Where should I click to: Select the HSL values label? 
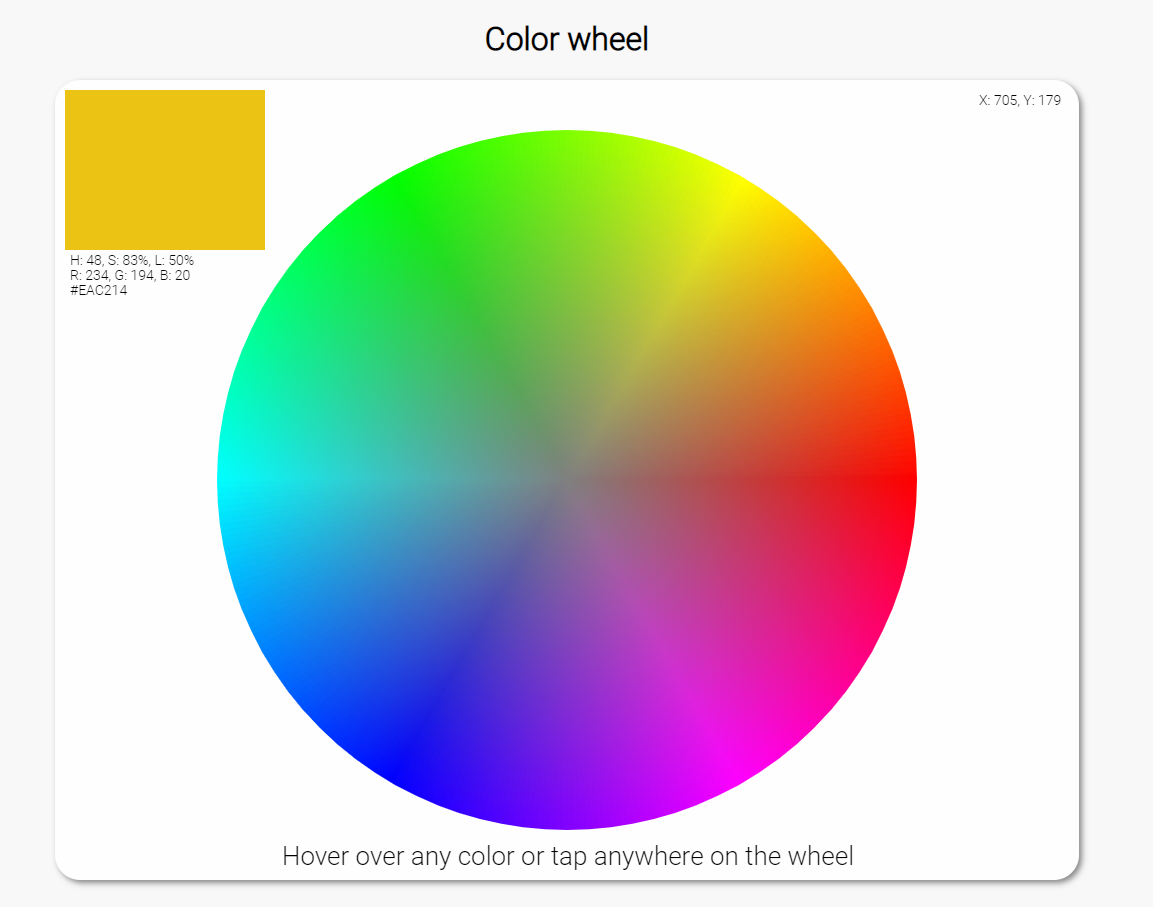pos(131,260)
